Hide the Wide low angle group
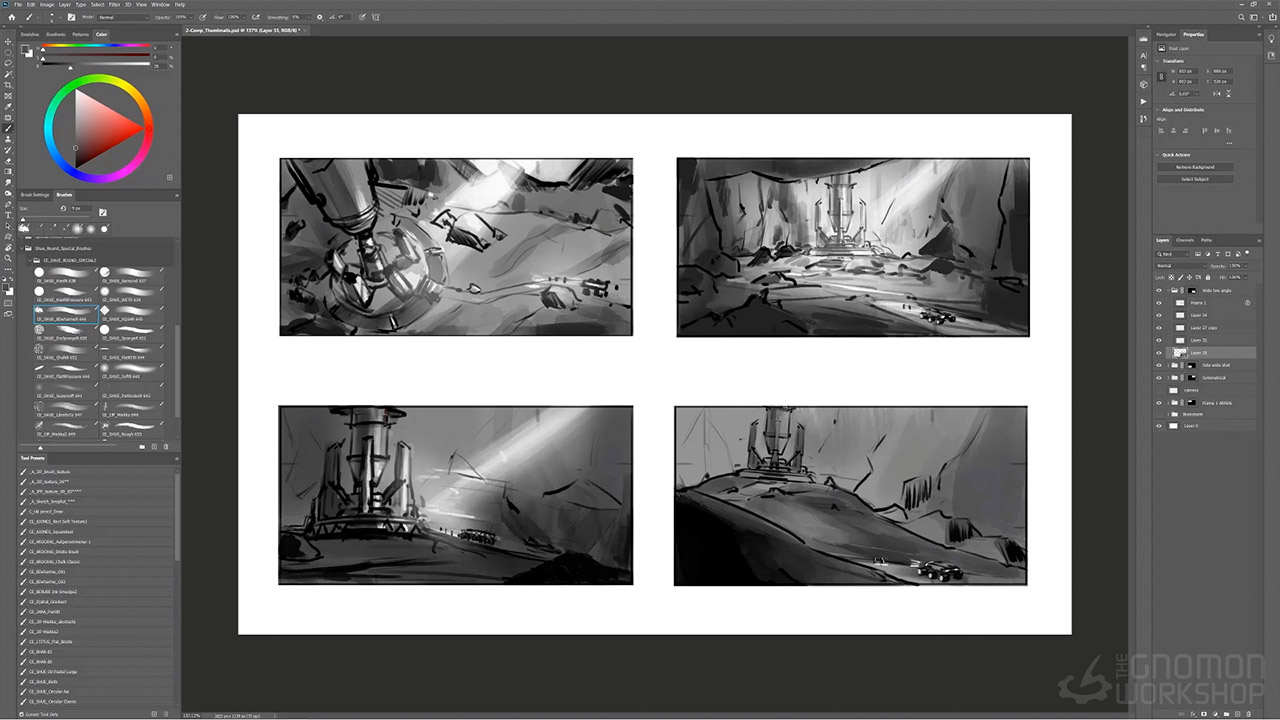 click(1159, 290)
